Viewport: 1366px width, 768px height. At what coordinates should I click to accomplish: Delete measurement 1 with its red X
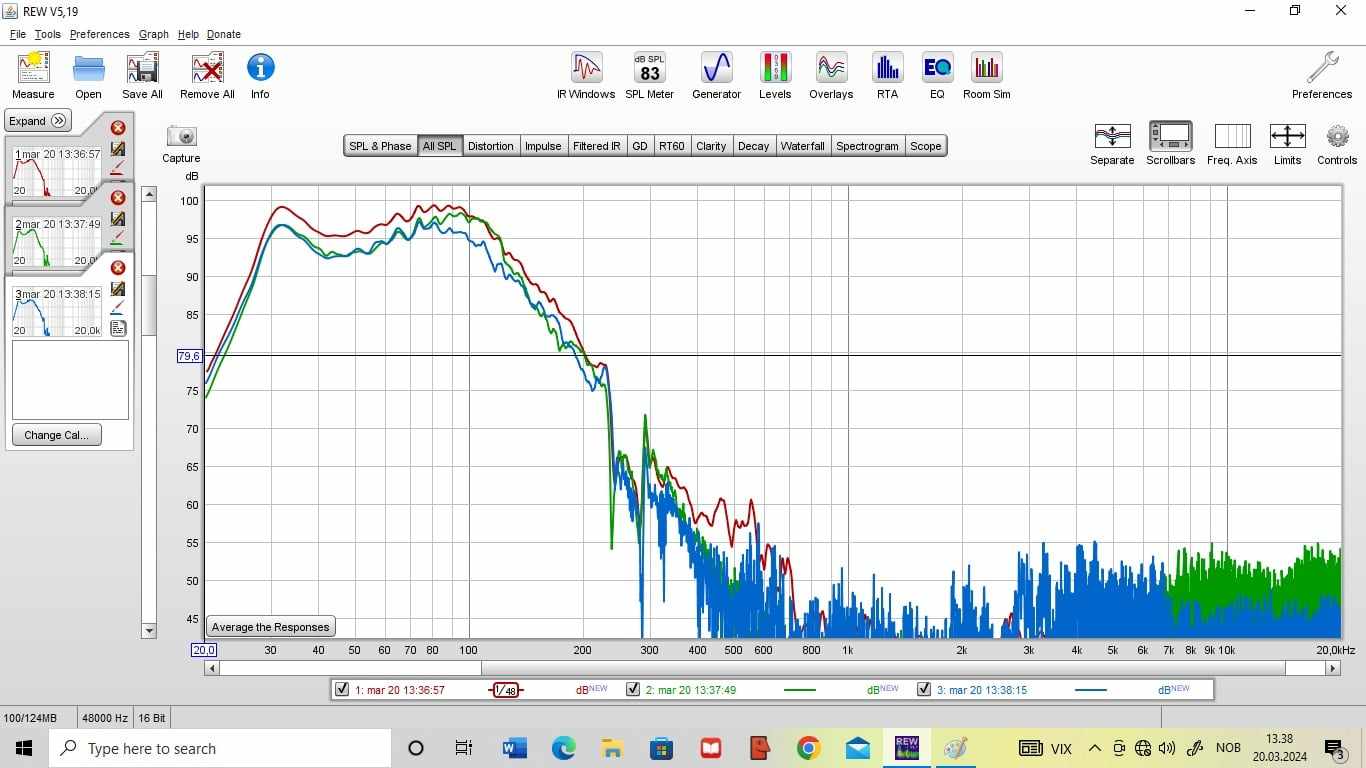click(118, 128)
